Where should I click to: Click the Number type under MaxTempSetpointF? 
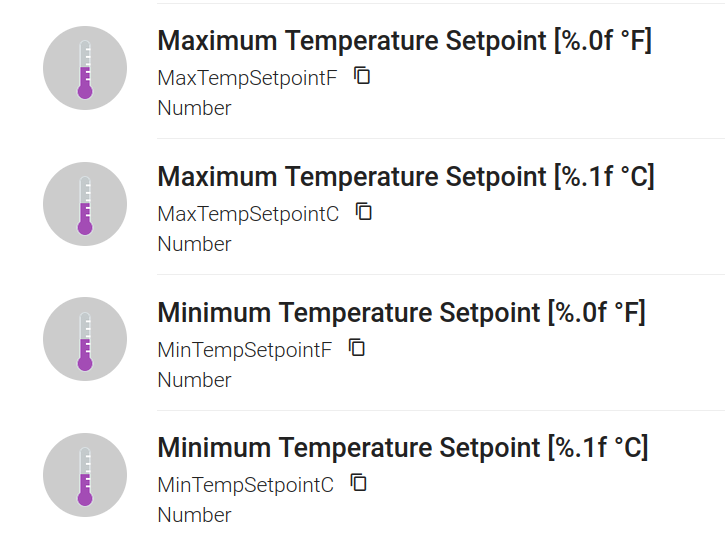[x=194, y=108]
